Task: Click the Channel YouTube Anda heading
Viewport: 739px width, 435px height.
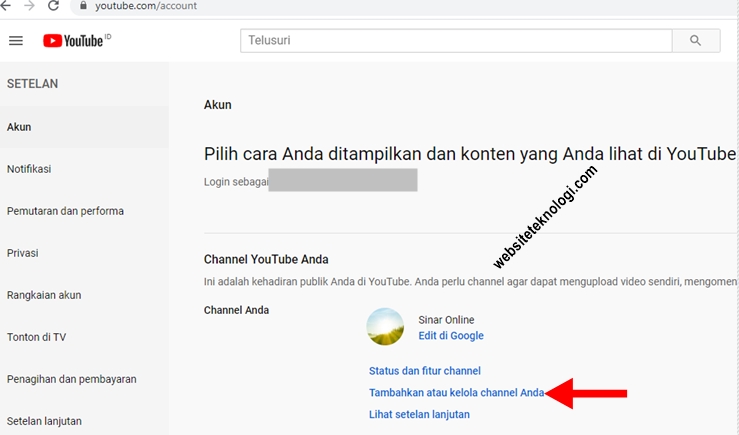Action: [266, 259]
